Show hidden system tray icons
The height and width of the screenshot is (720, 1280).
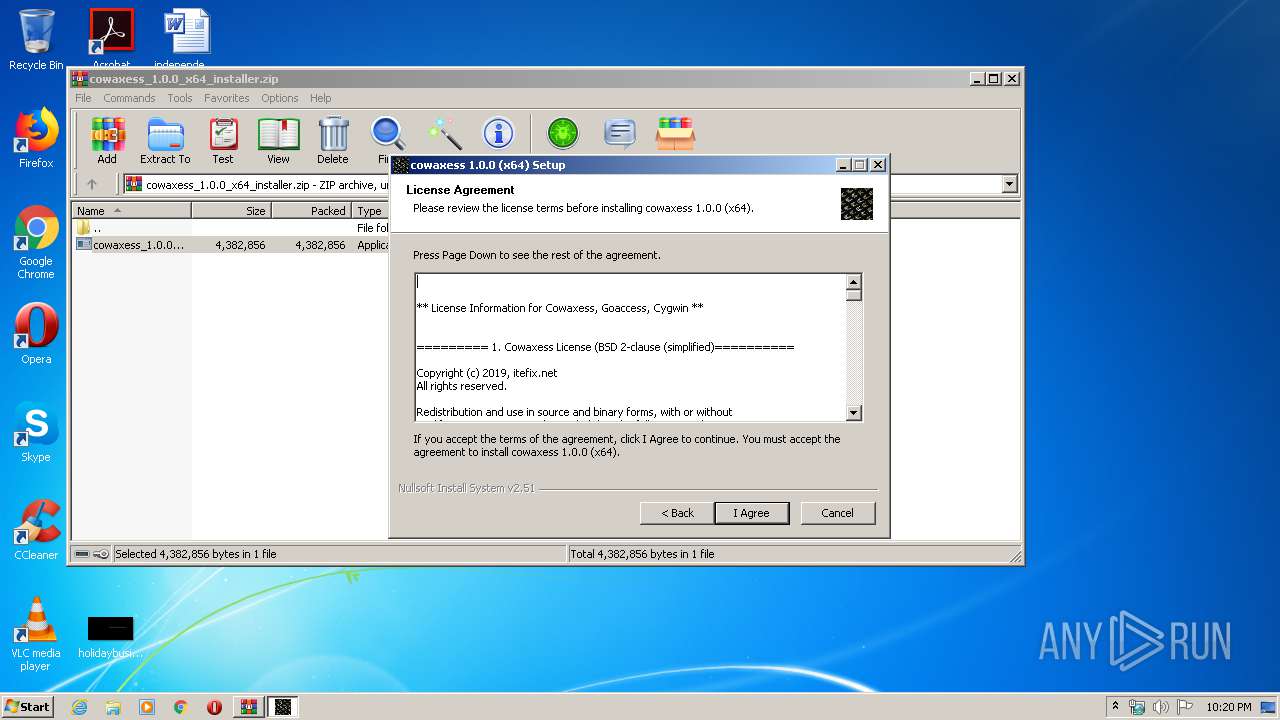1116,707
